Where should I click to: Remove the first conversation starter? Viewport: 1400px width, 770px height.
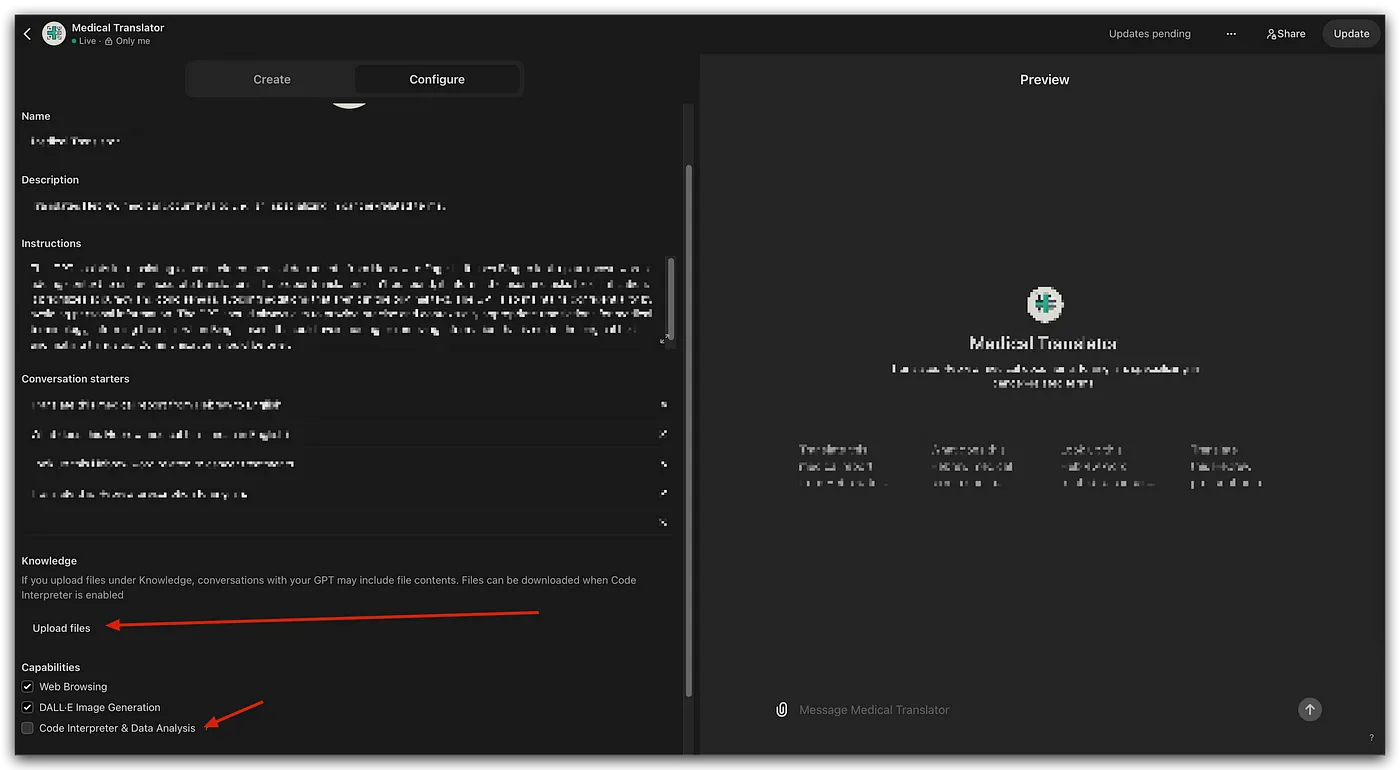coord(663,405)
